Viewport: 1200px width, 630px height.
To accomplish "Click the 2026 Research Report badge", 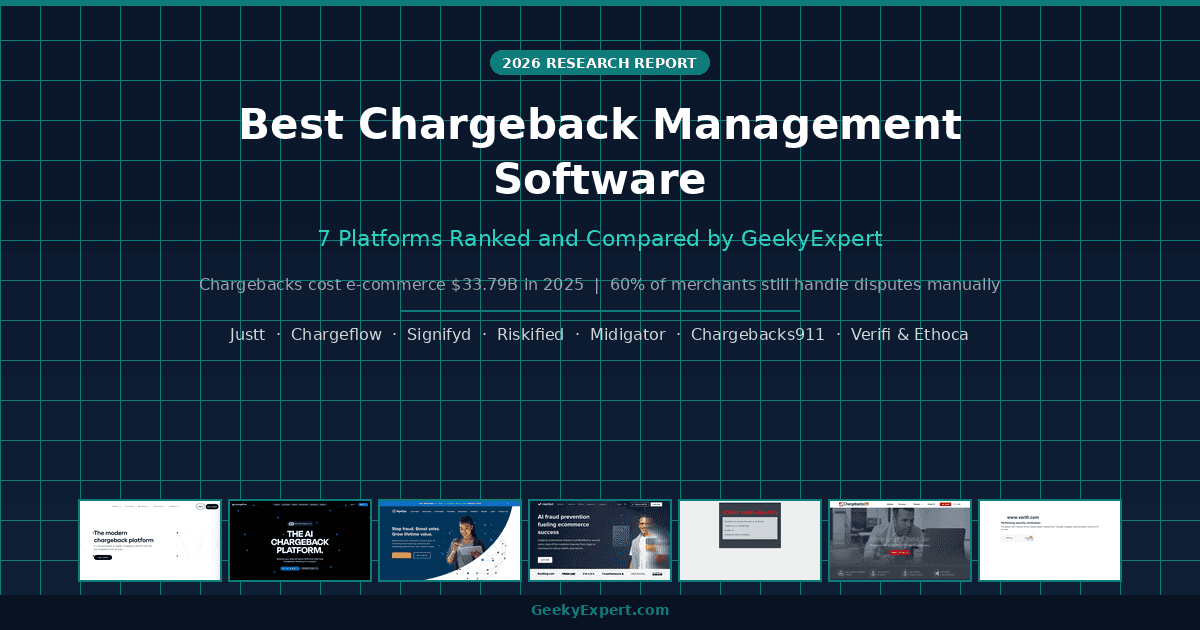I will [x=600, y=63].
